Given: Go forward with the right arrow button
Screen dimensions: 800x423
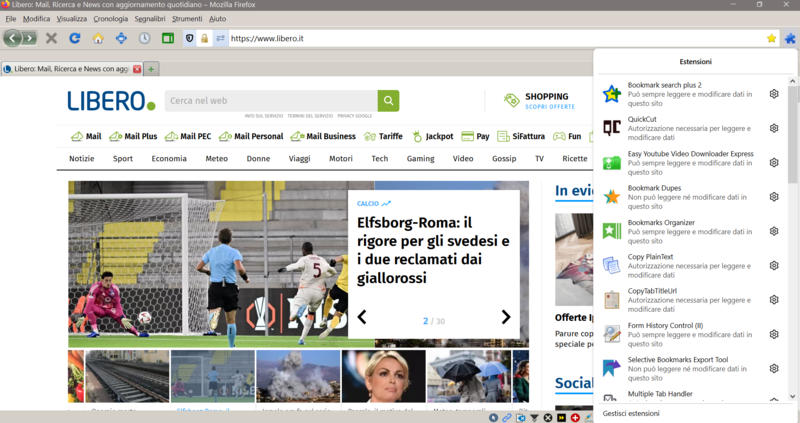Looking at the screenshot, I should pos(30,38).
